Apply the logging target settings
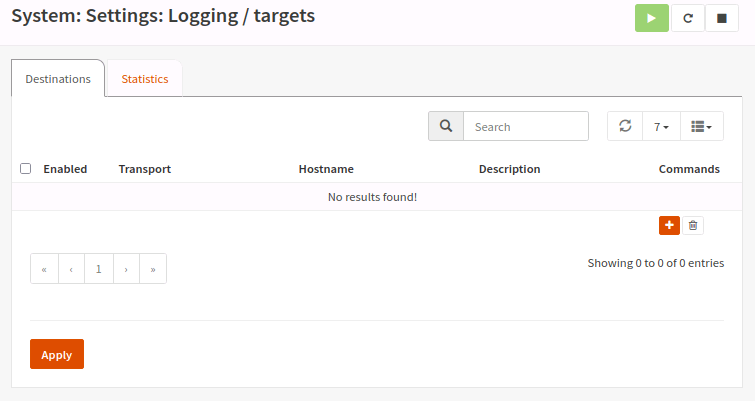 coord(57,354)
